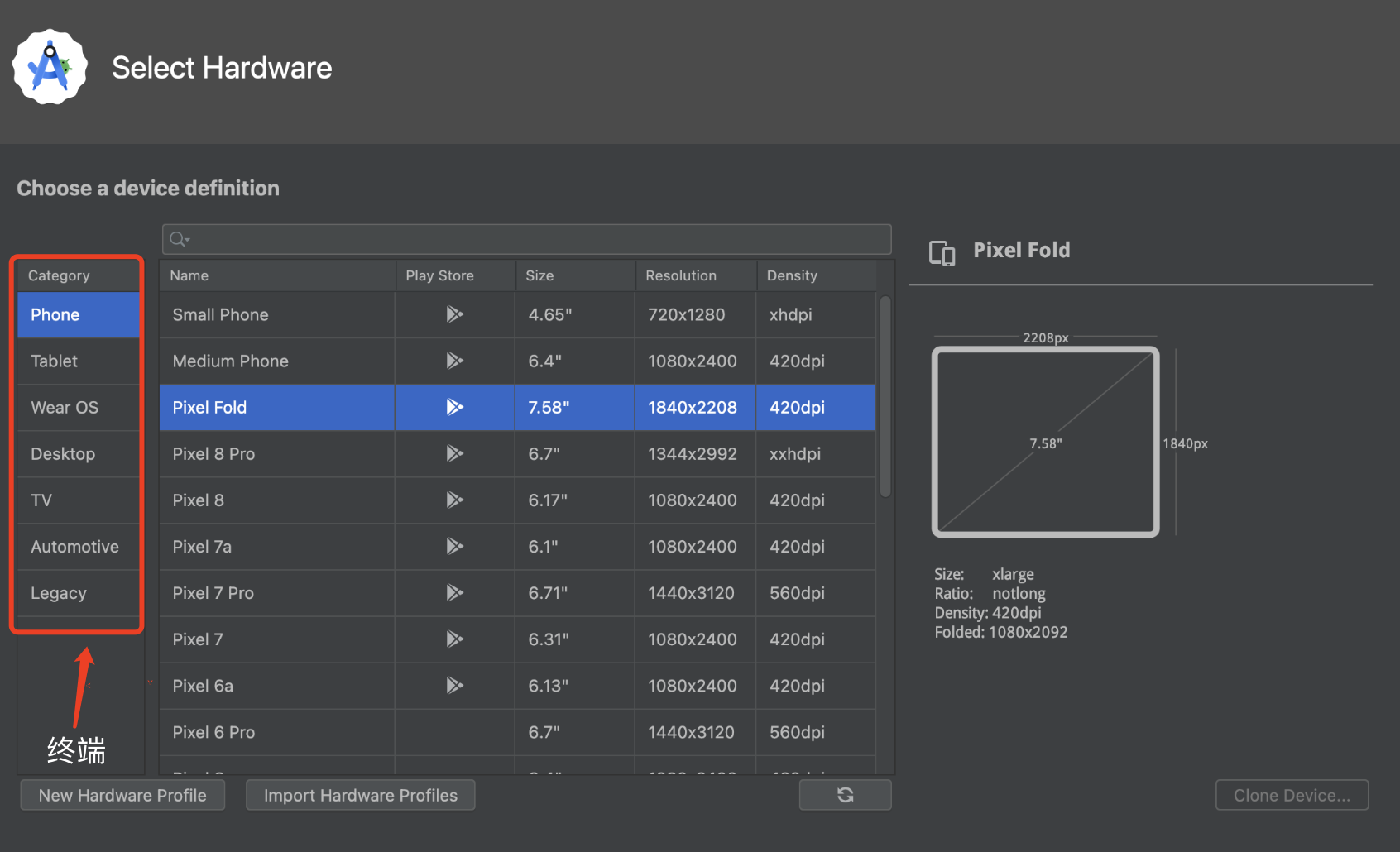1400x852 pixels.
Task: Click the device list vertical scrollbar
Action: (x=885, y=397)
